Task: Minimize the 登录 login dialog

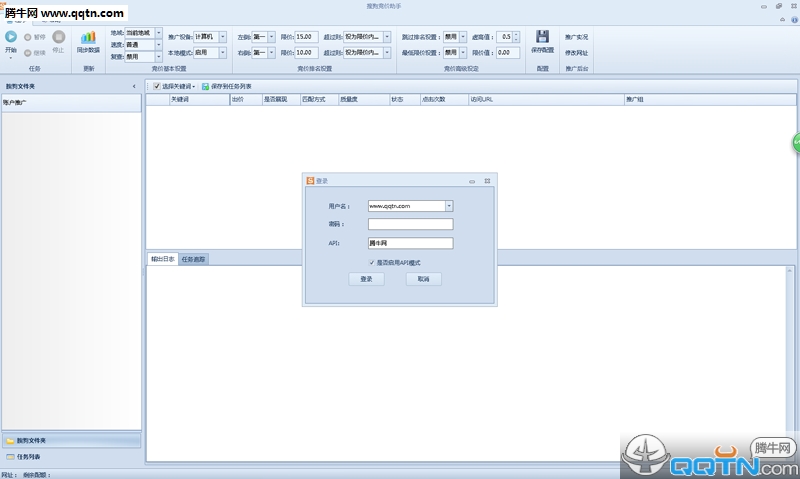Action: point(472,181)
